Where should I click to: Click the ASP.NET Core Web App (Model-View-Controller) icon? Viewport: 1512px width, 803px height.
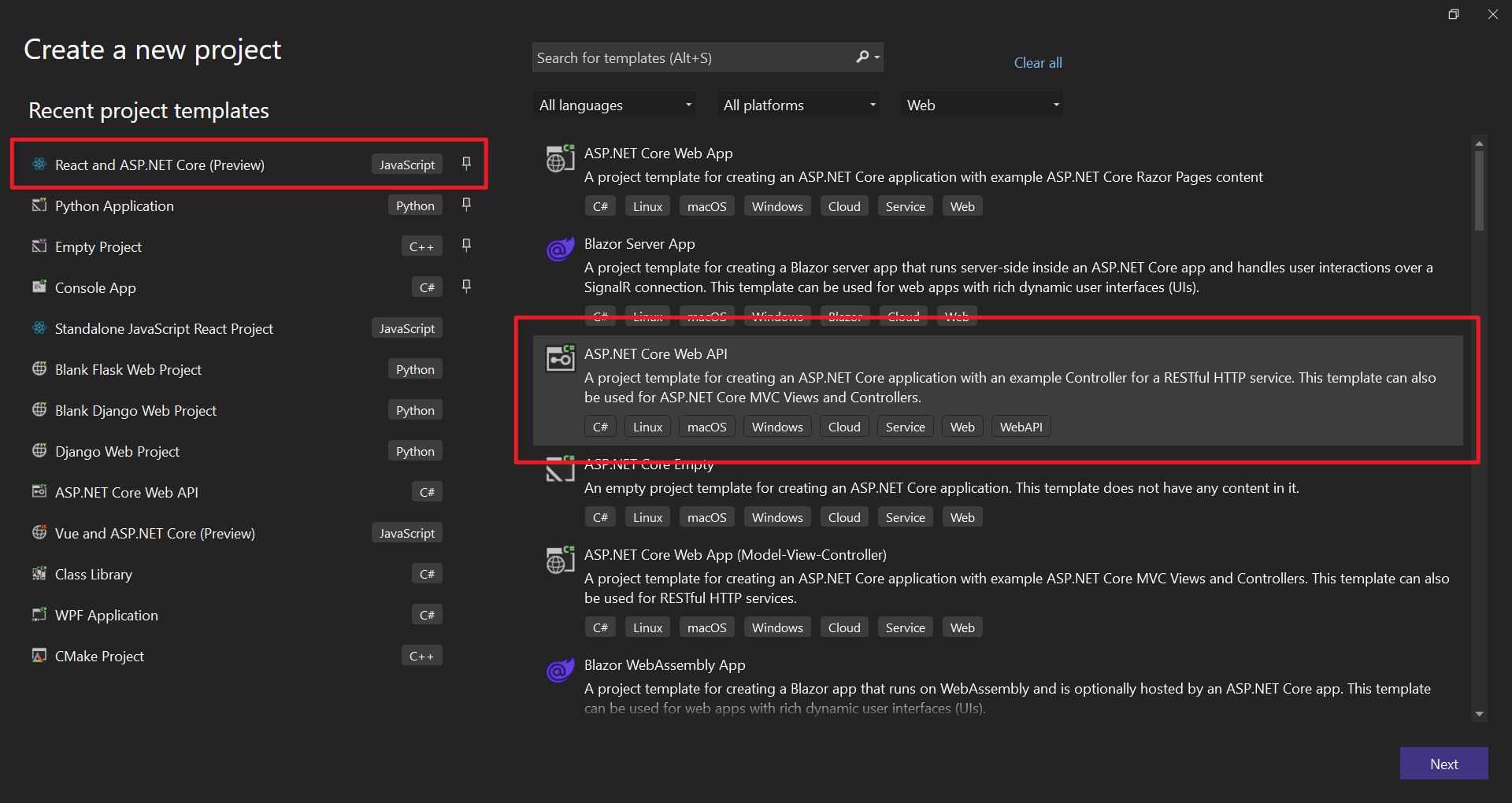560,560
